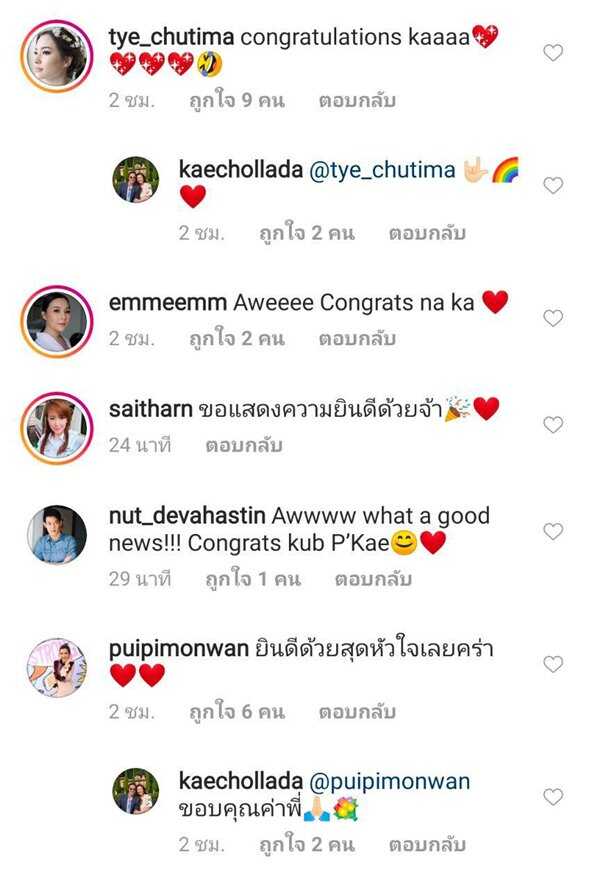Reply to nut_devahastin's comment
Screen dimensions: 600x888
pos(373,579)
